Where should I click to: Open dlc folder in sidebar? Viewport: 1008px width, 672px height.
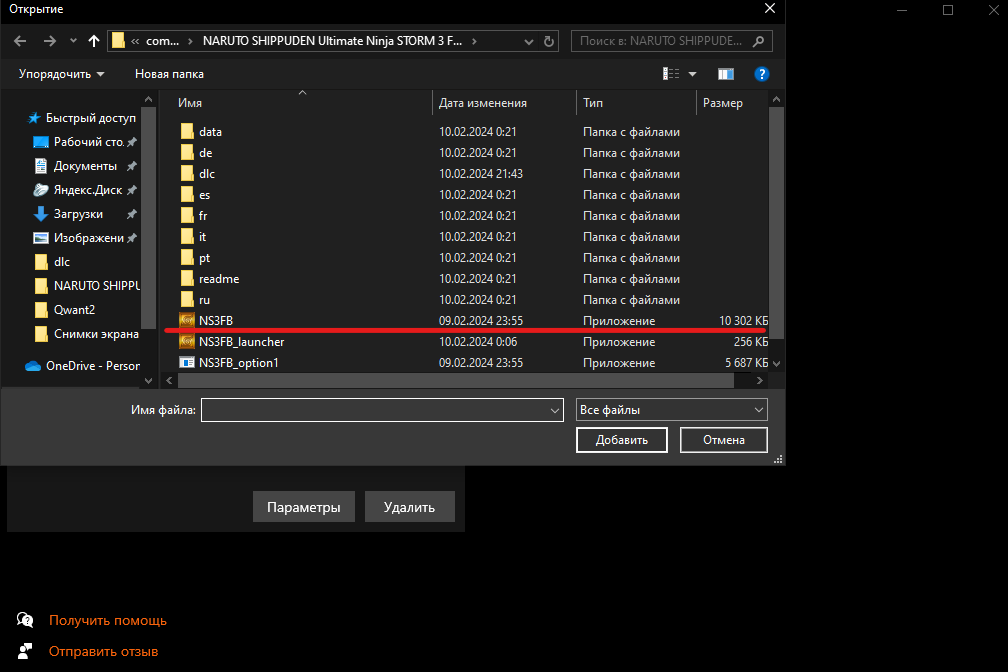pyautogui.click(x=52, y=262)
